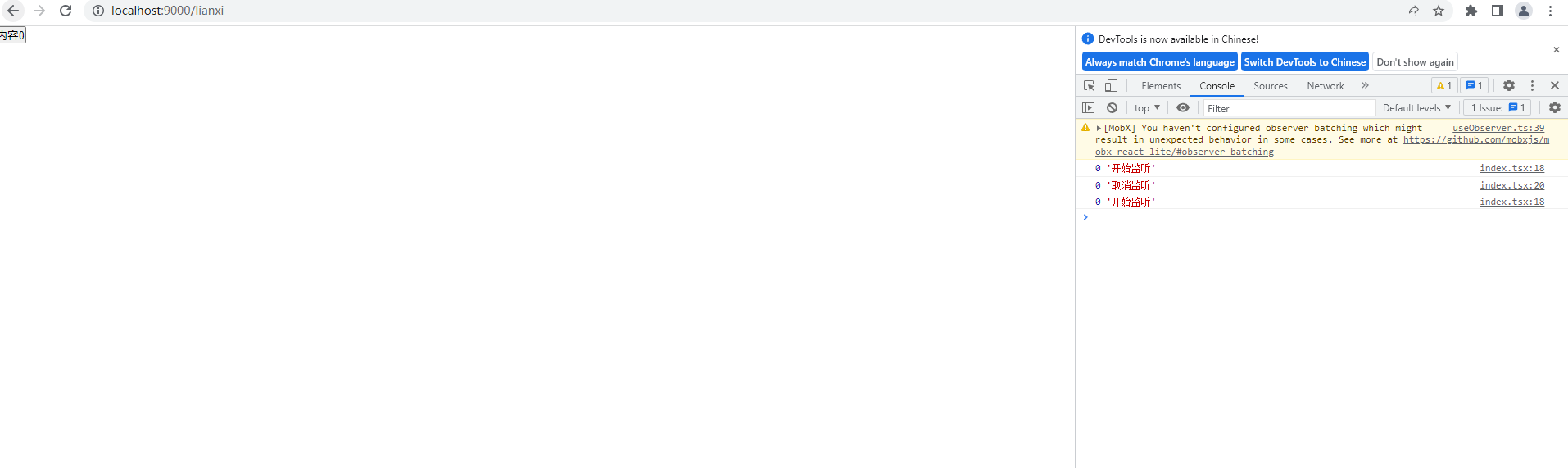This screenshot has width=1568, height=468.
Task: Select the inspect element picker icon
Action: coord(1089,85)
